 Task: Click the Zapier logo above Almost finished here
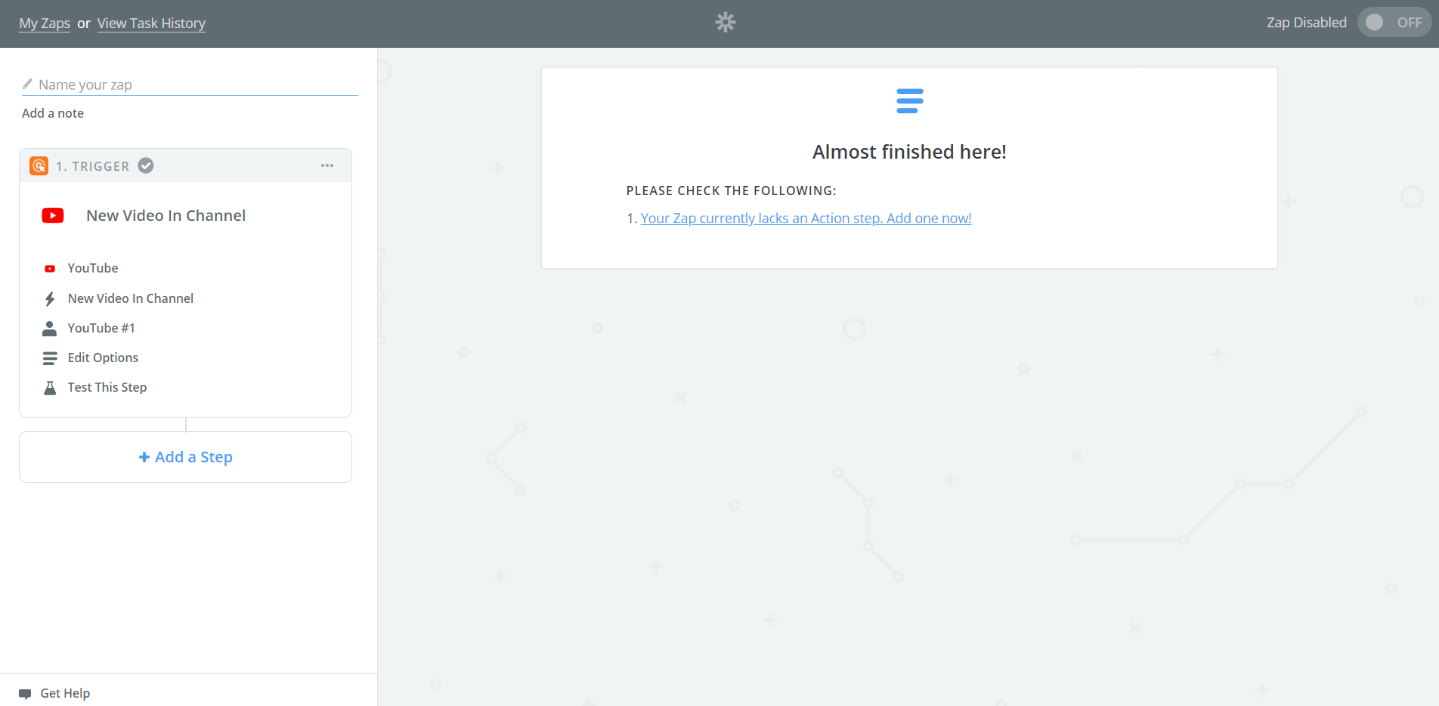tap(909, 100)
